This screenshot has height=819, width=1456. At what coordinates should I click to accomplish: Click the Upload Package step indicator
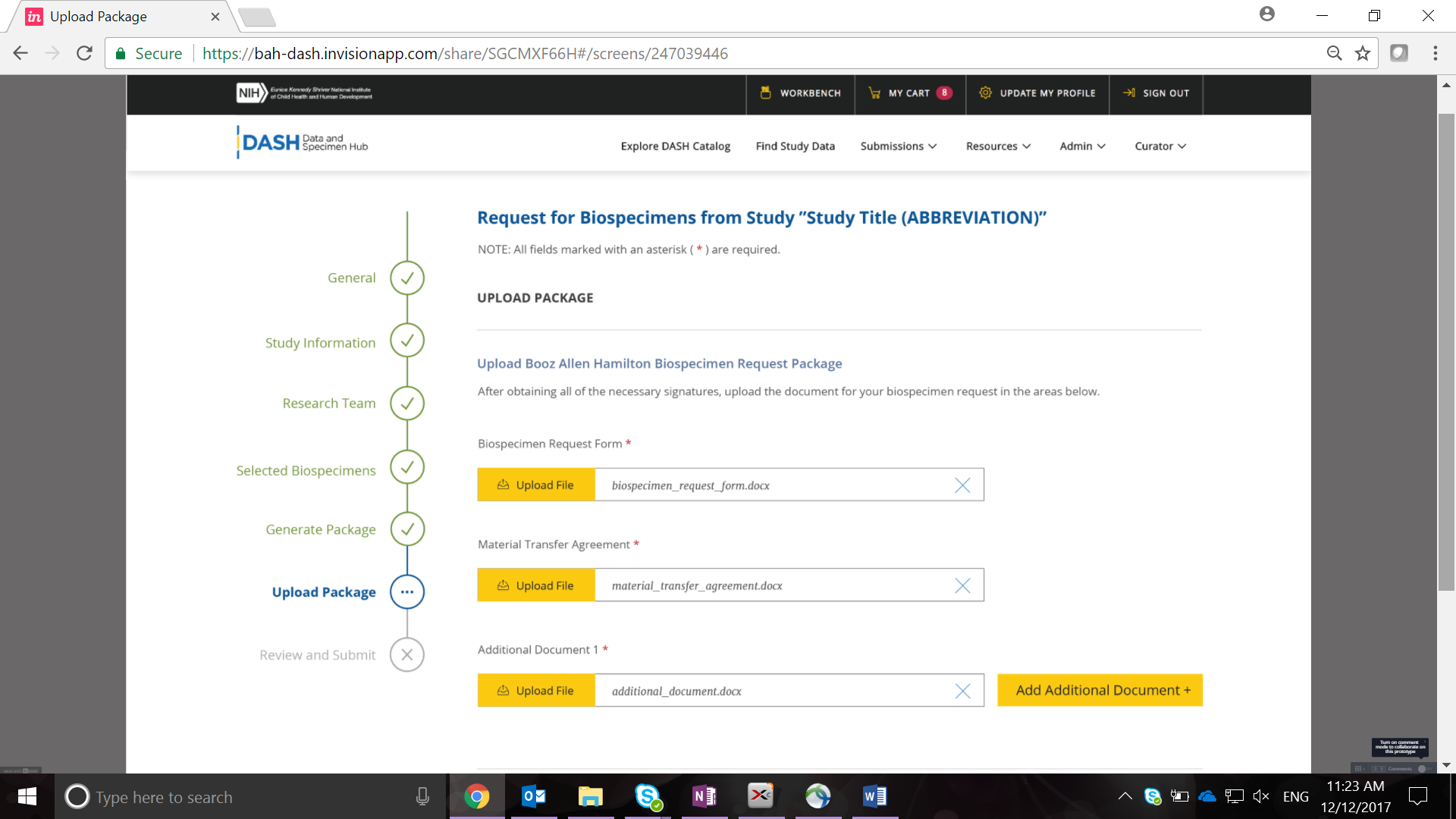pos(407,591)
